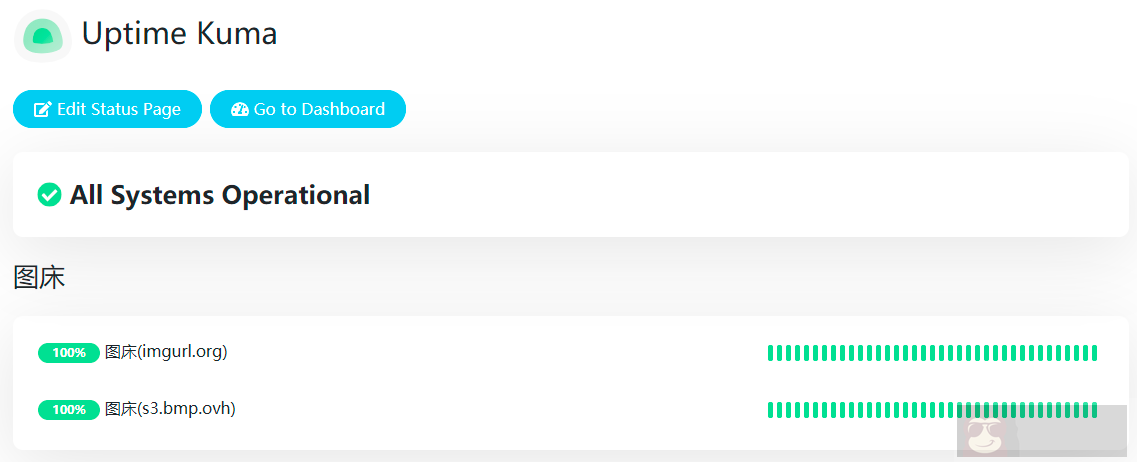Screen dimensions: 1137x462
Task: Open Edit Status Page
Action: coord(107,109)
